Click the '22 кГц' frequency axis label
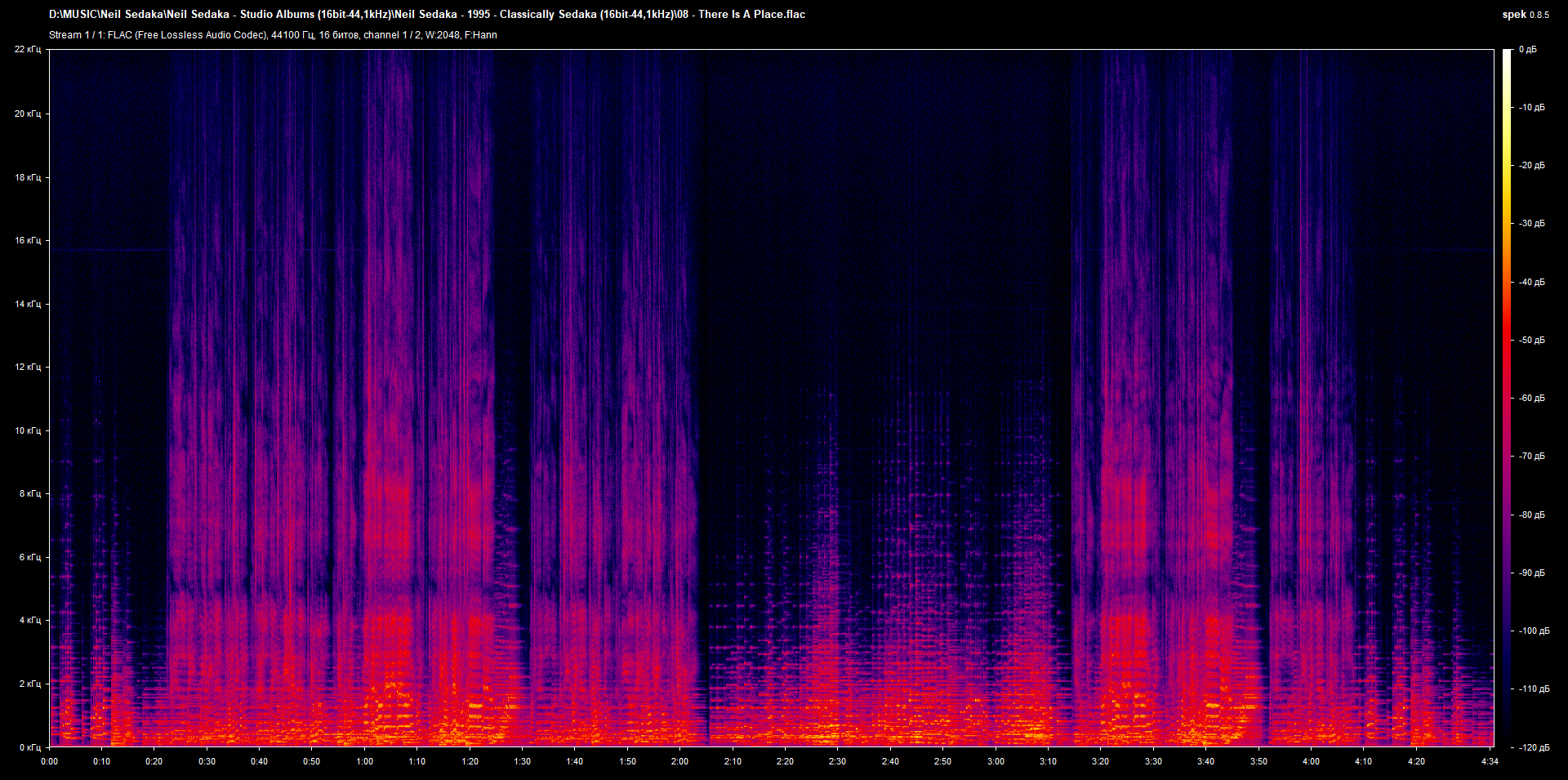The width and height of the screenshot is (1568, 780). (x=28, y=50)
